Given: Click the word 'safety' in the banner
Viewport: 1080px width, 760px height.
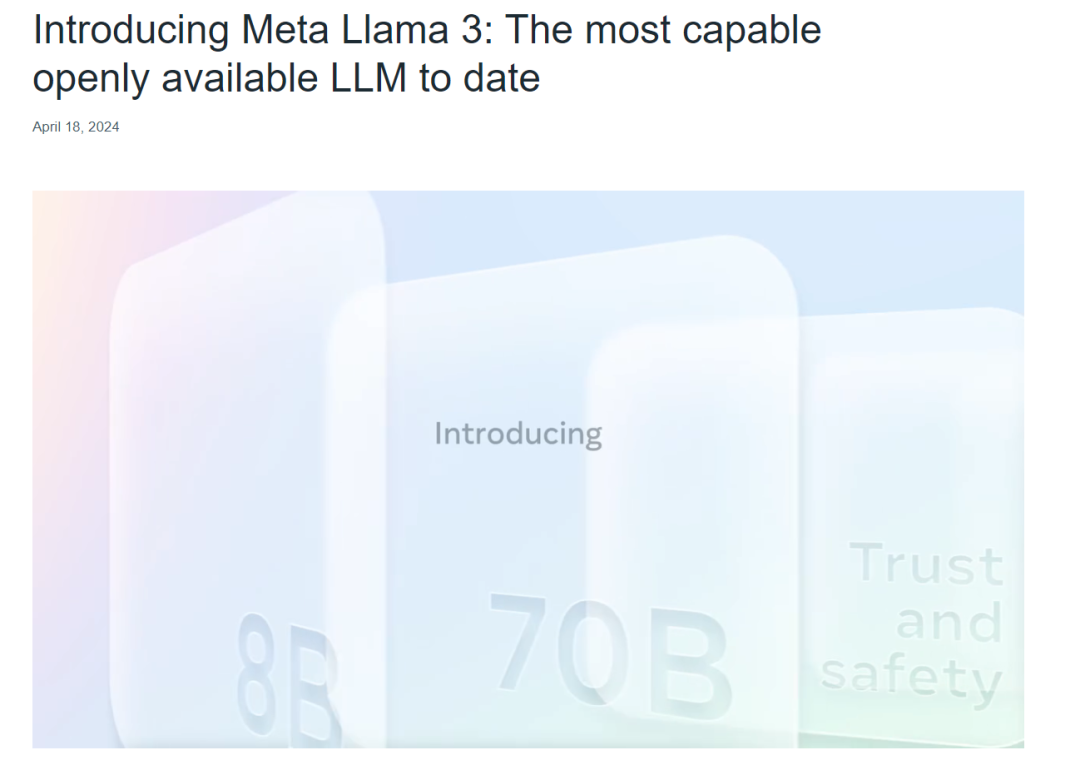Looking at the screenshot, I should coord(911,679).
